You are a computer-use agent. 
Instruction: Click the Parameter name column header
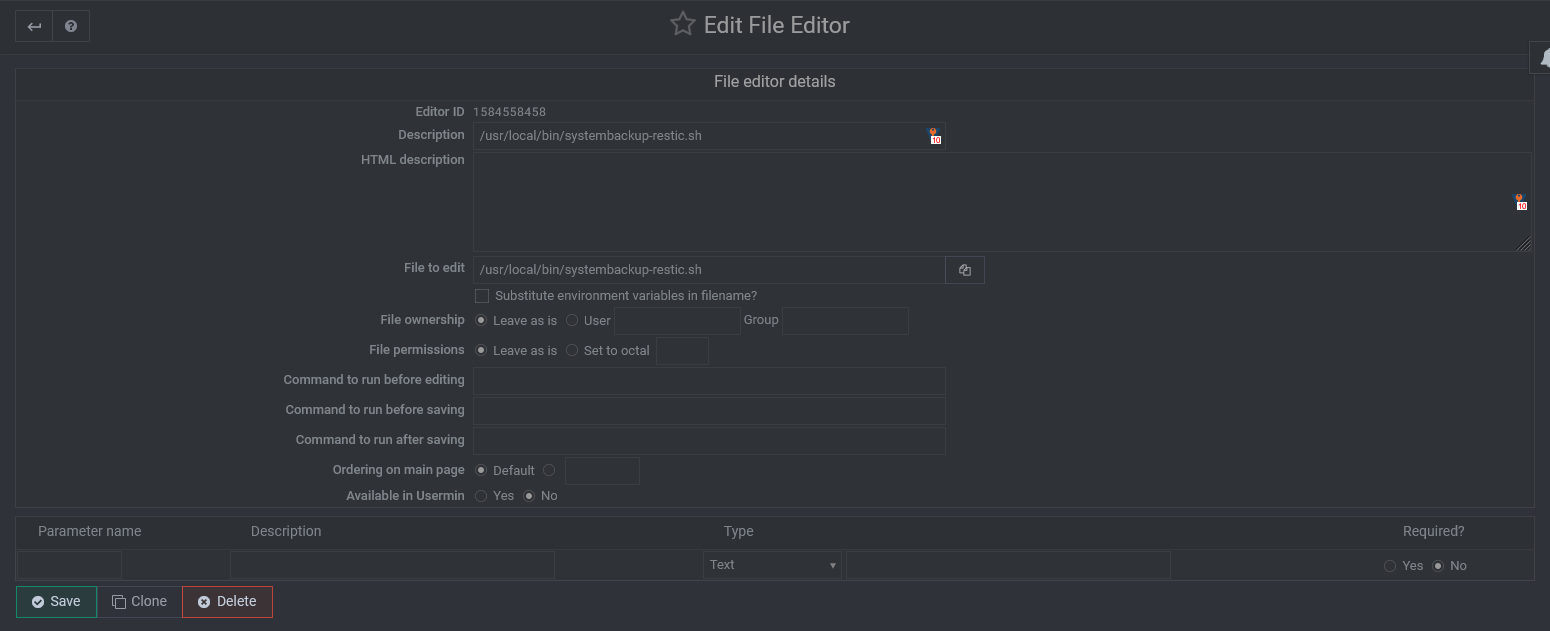88,531
